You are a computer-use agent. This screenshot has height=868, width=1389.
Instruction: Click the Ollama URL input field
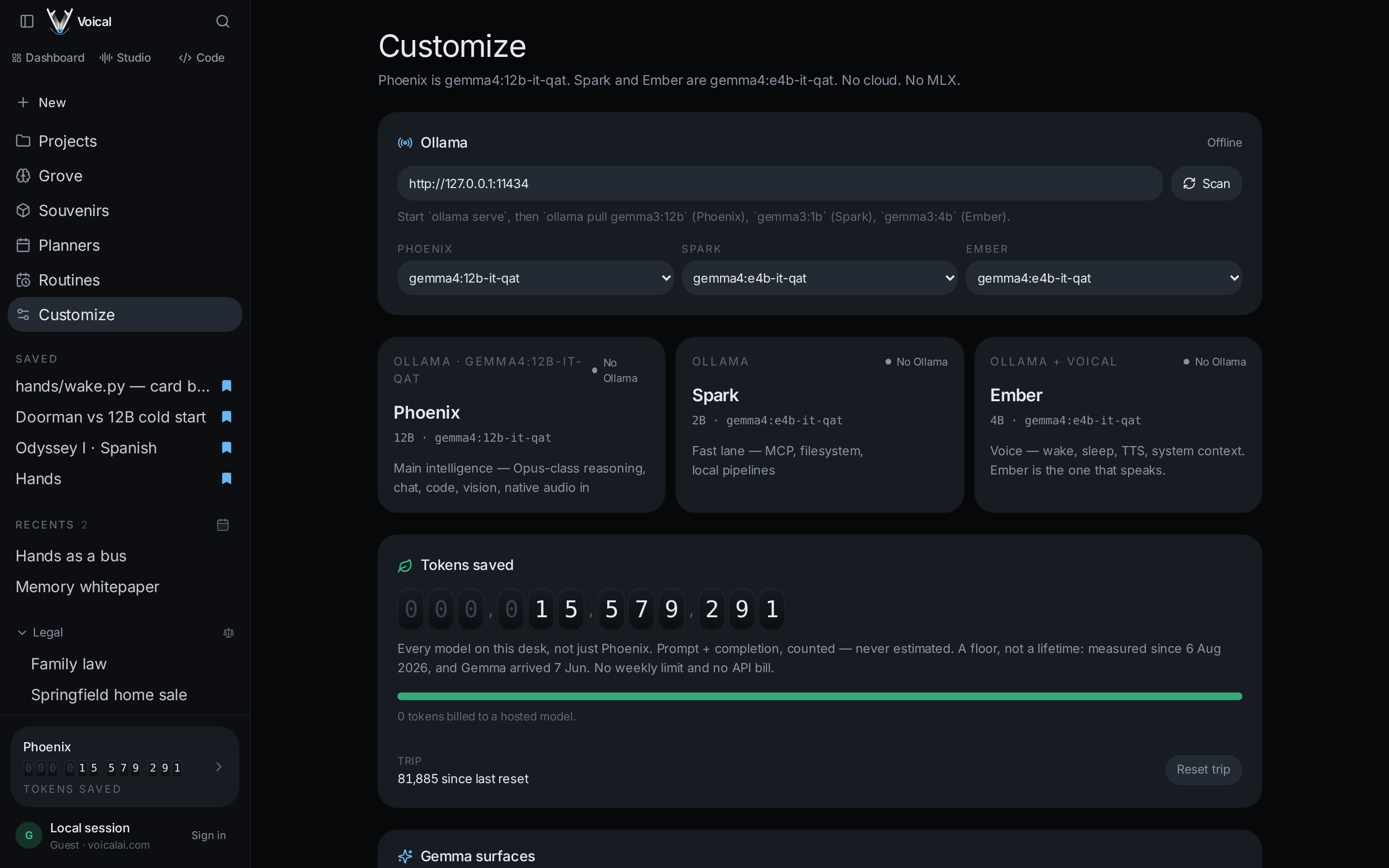(x=780, y=184)
